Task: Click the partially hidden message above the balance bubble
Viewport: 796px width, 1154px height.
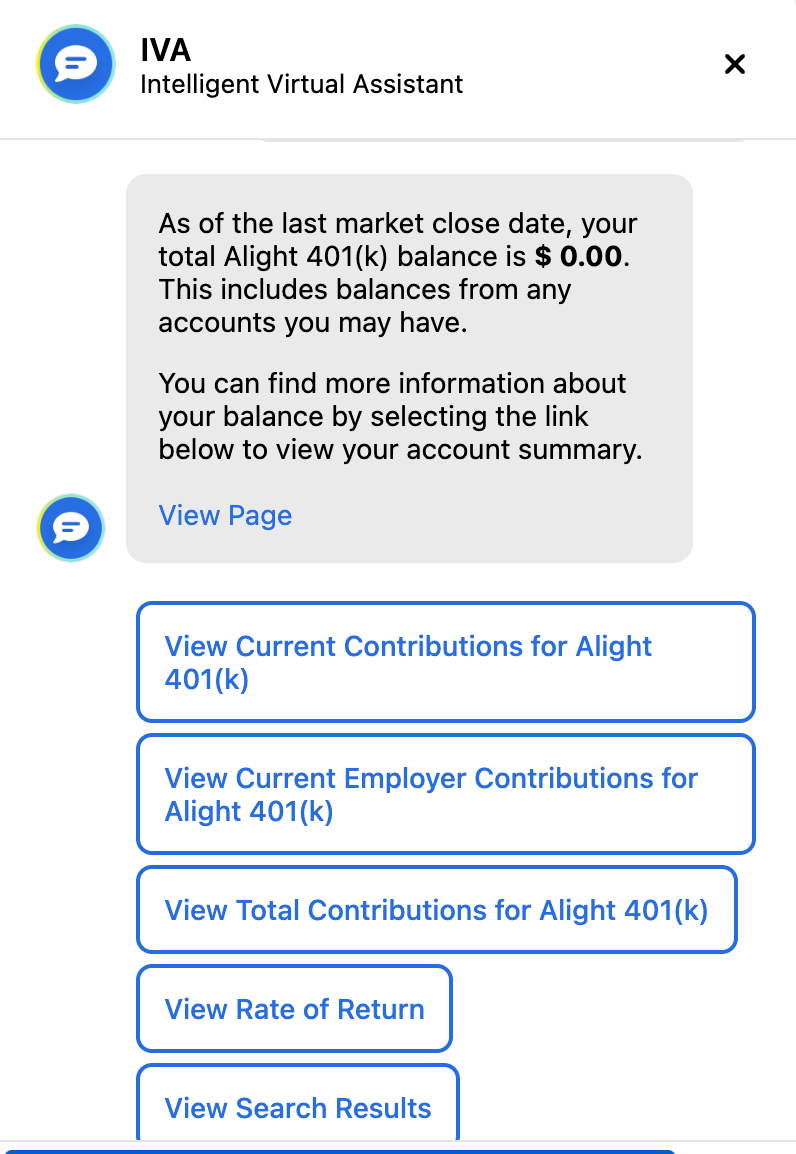Action: pos(500,140)
